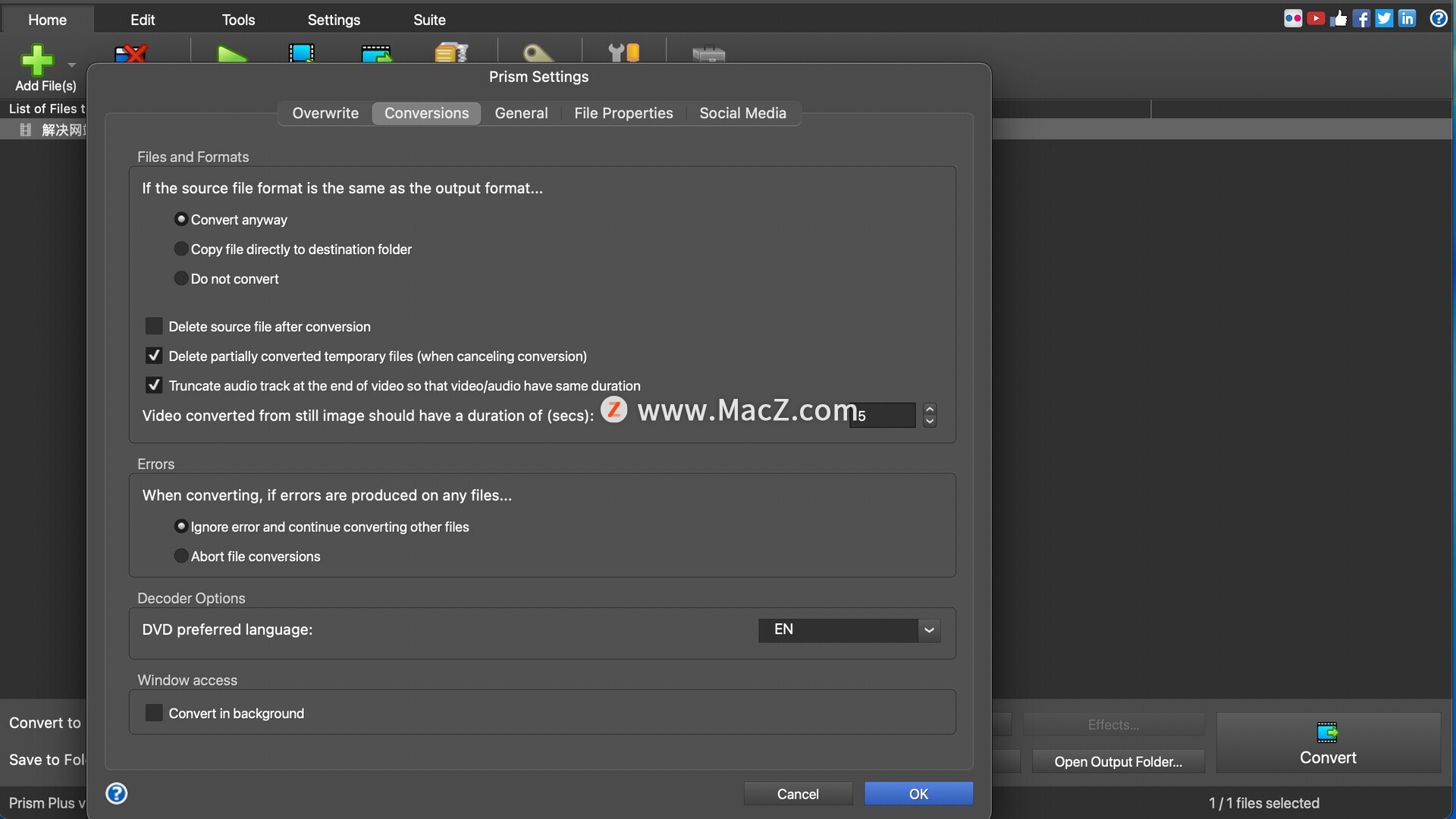Increase still image duration with up arrow
Screen dimensions: 1456x819
pyautogui.click(x=930, y=409)
